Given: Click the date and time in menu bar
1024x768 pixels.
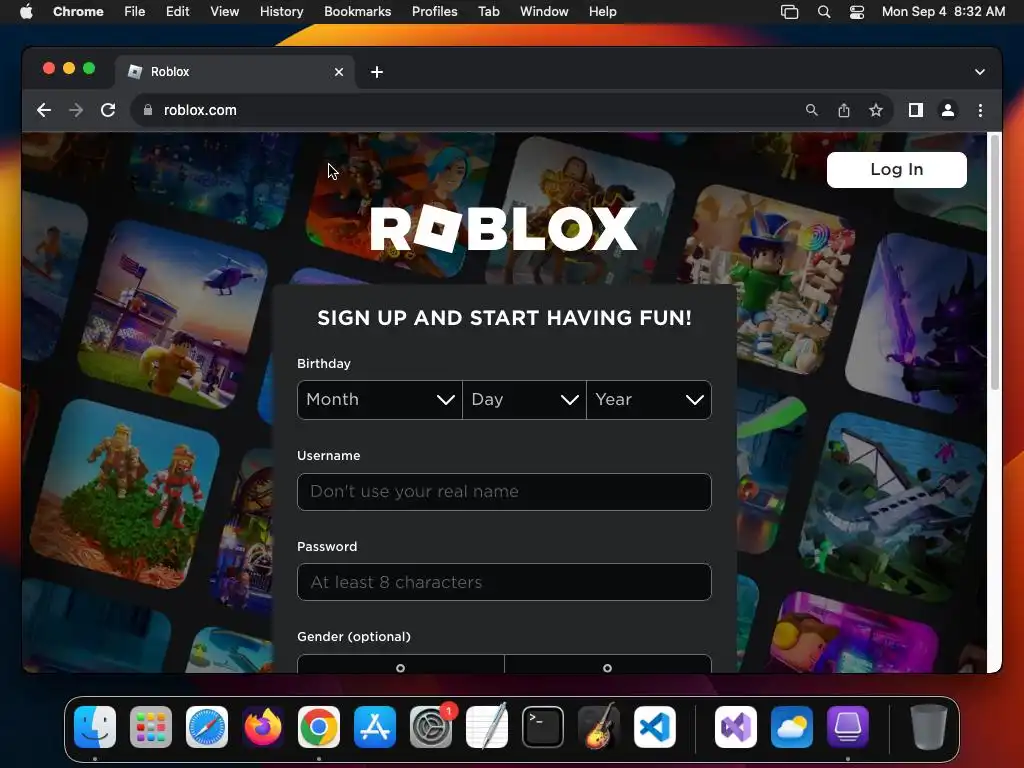Looking at the screenshot, I should point(943,12).
